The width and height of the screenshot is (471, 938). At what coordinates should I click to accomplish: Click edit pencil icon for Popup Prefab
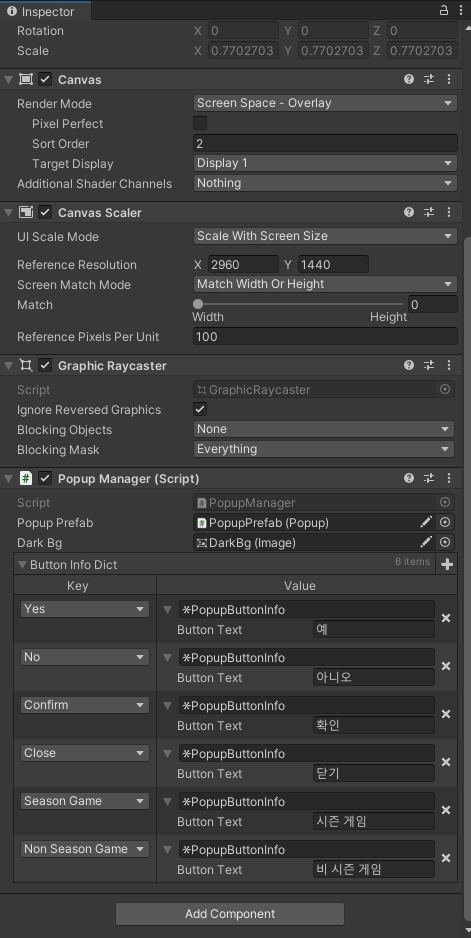(x=426, y=522)
